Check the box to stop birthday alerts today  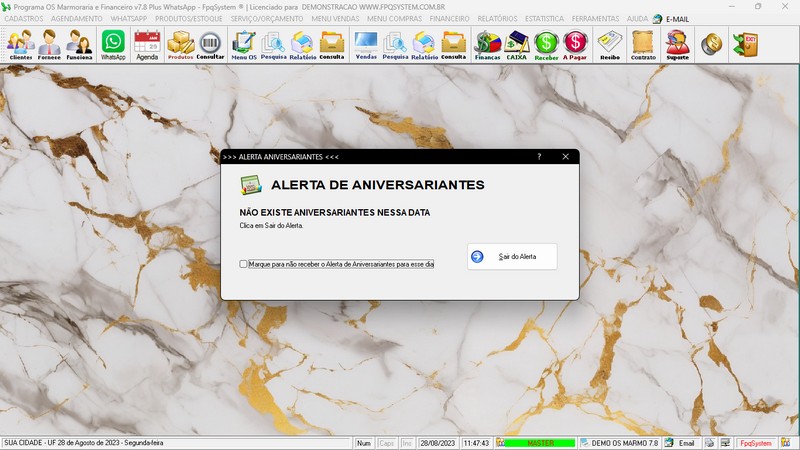click(x=243, y=264)
